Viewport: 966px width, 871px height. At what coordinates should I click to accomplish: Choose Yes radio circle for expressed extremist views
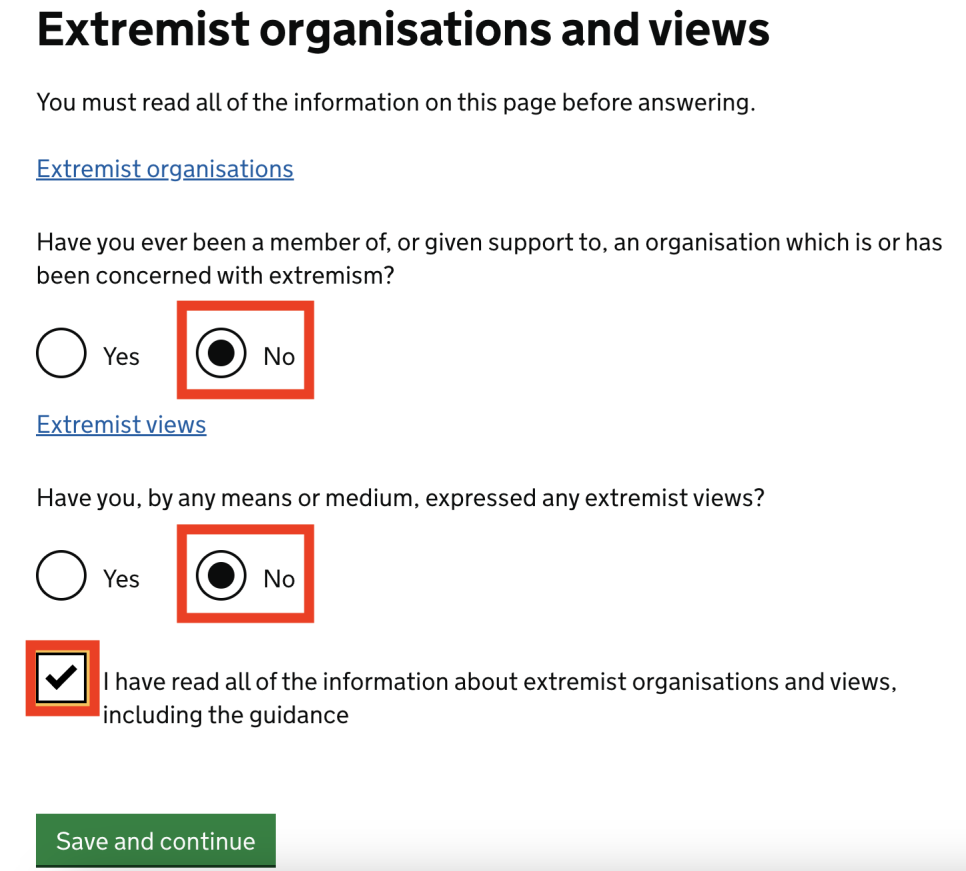(61, 575)
